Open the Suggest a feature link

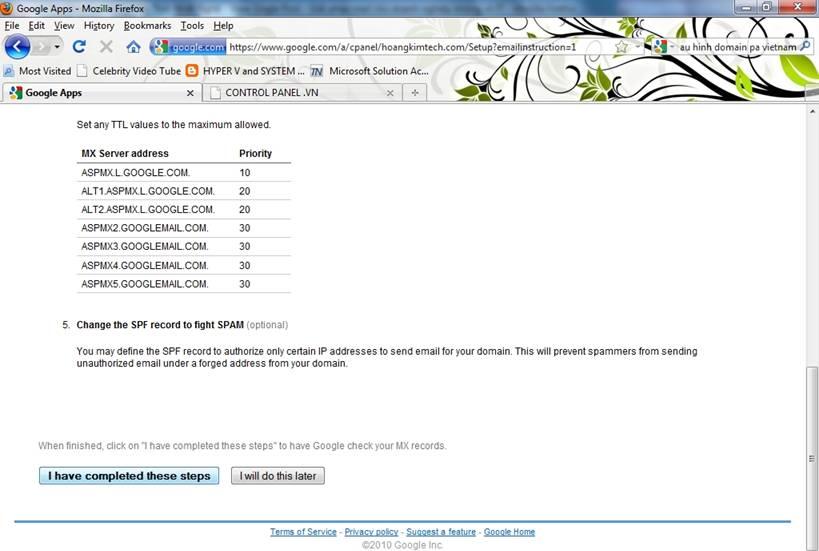[x=441, y=532]
